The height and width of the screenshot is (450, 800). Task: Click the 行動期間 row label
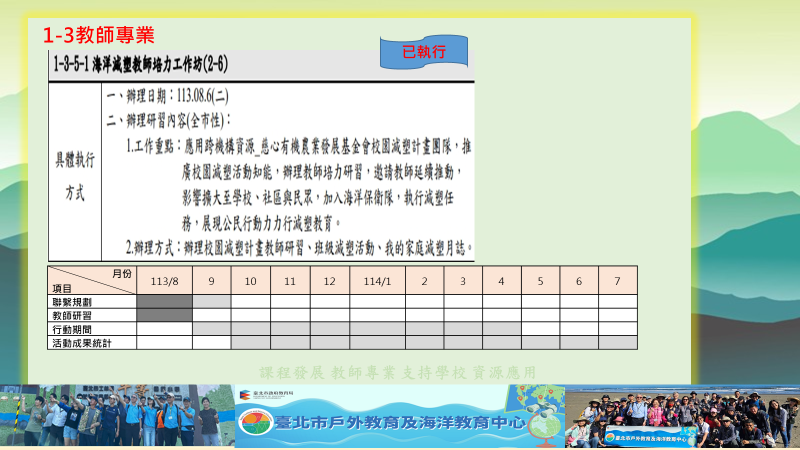[x=72, y=330]
